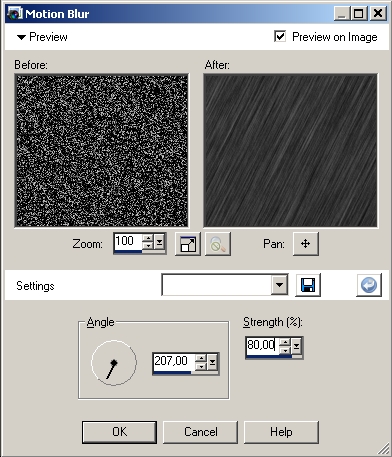392x457 pixels.
Task: Decrease angle with the down spinner arrow
Action: [x=201, y=366]
